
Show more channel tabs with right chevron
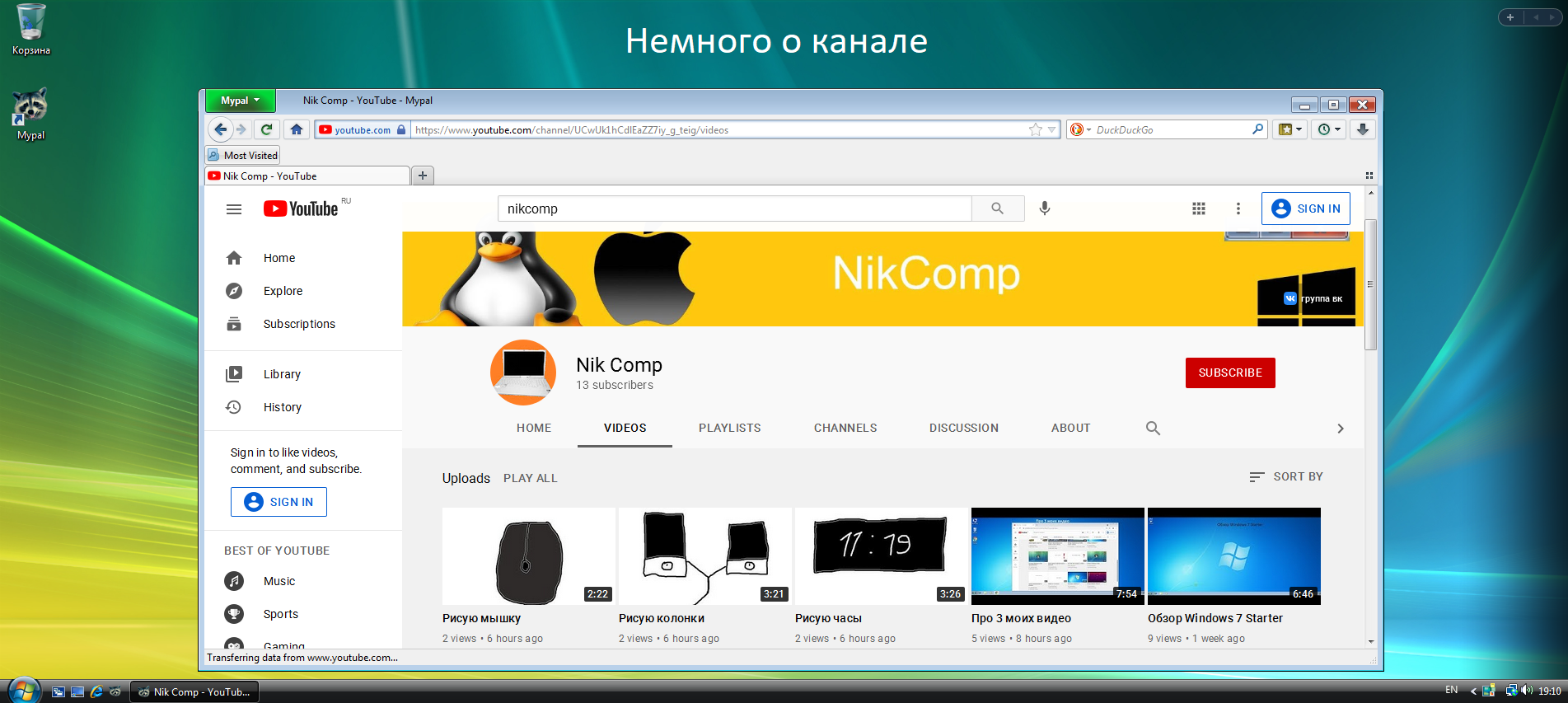tap(1341, 429)
